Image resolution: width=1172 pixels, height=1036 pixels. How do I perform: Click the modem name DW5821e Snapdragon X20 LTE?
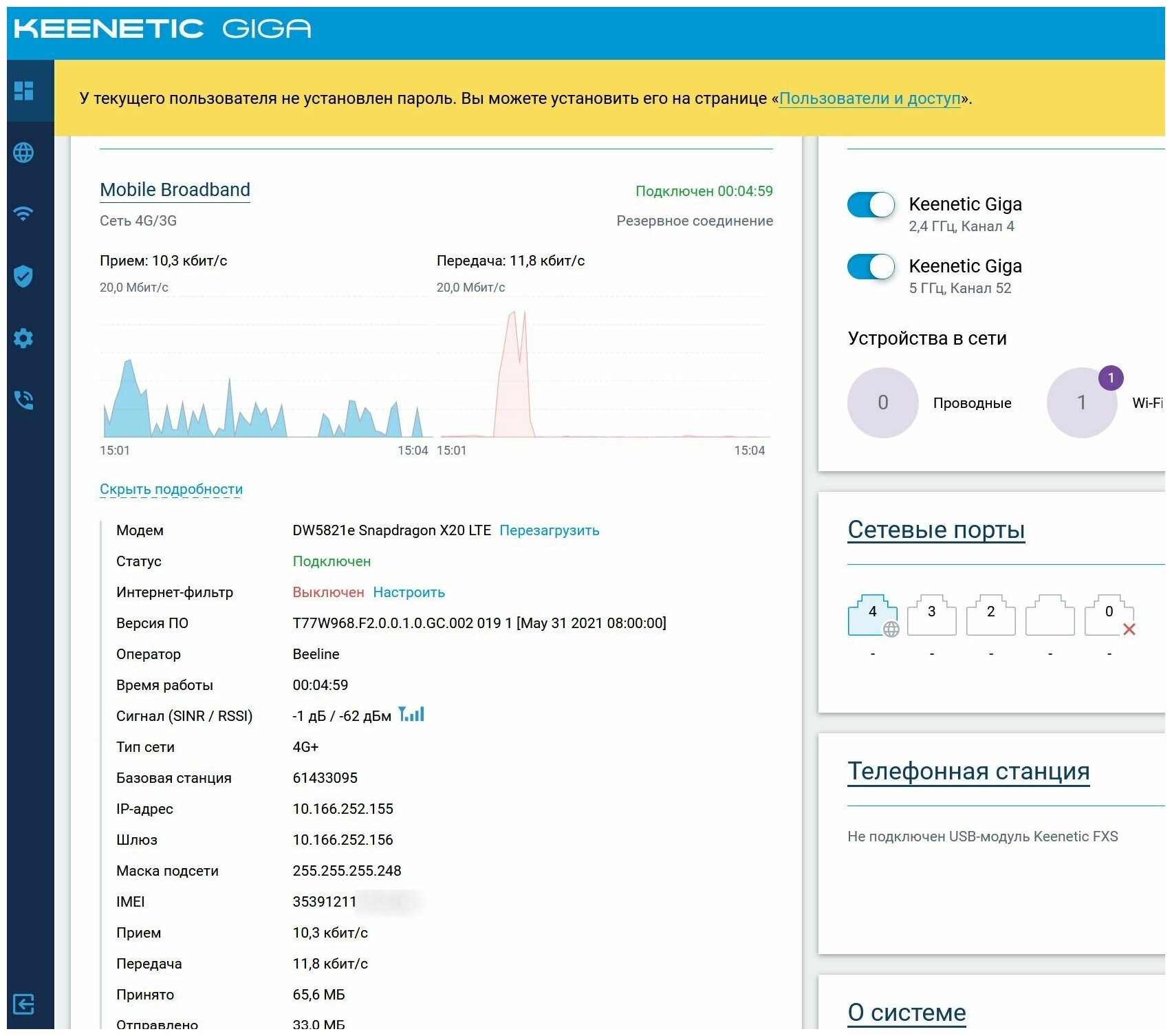click(392, 530)
